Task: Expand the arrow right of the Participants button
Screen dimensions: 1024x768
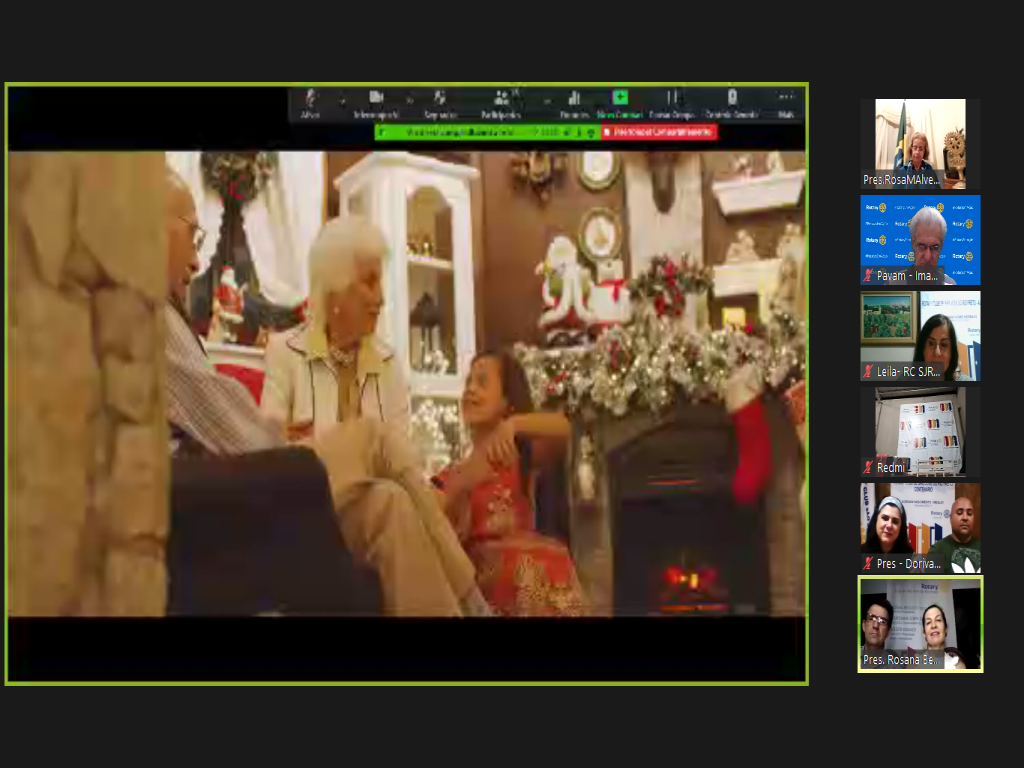Action: click(546, 100)
